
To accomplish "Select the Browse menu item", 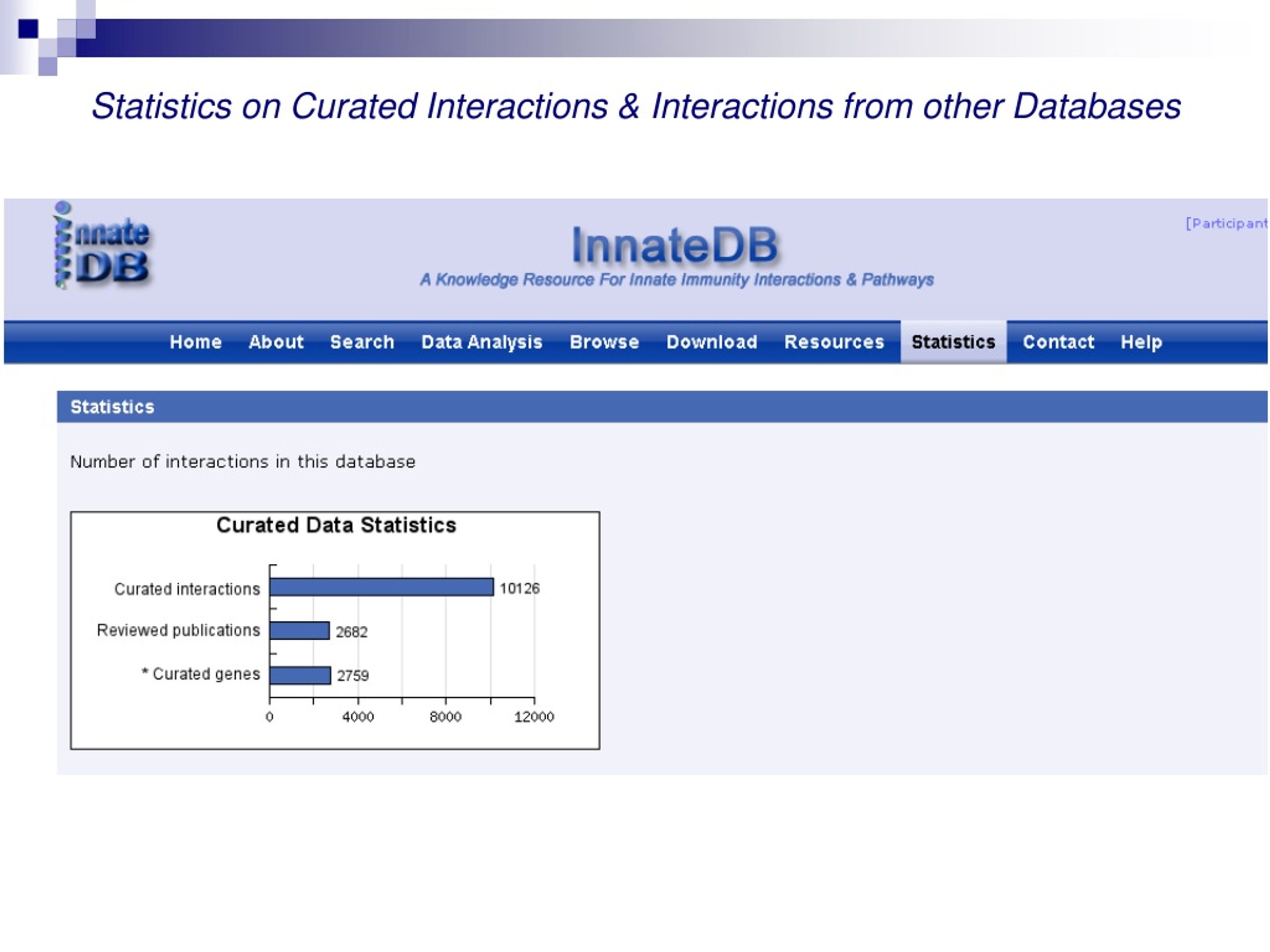I will click(604, 342).
